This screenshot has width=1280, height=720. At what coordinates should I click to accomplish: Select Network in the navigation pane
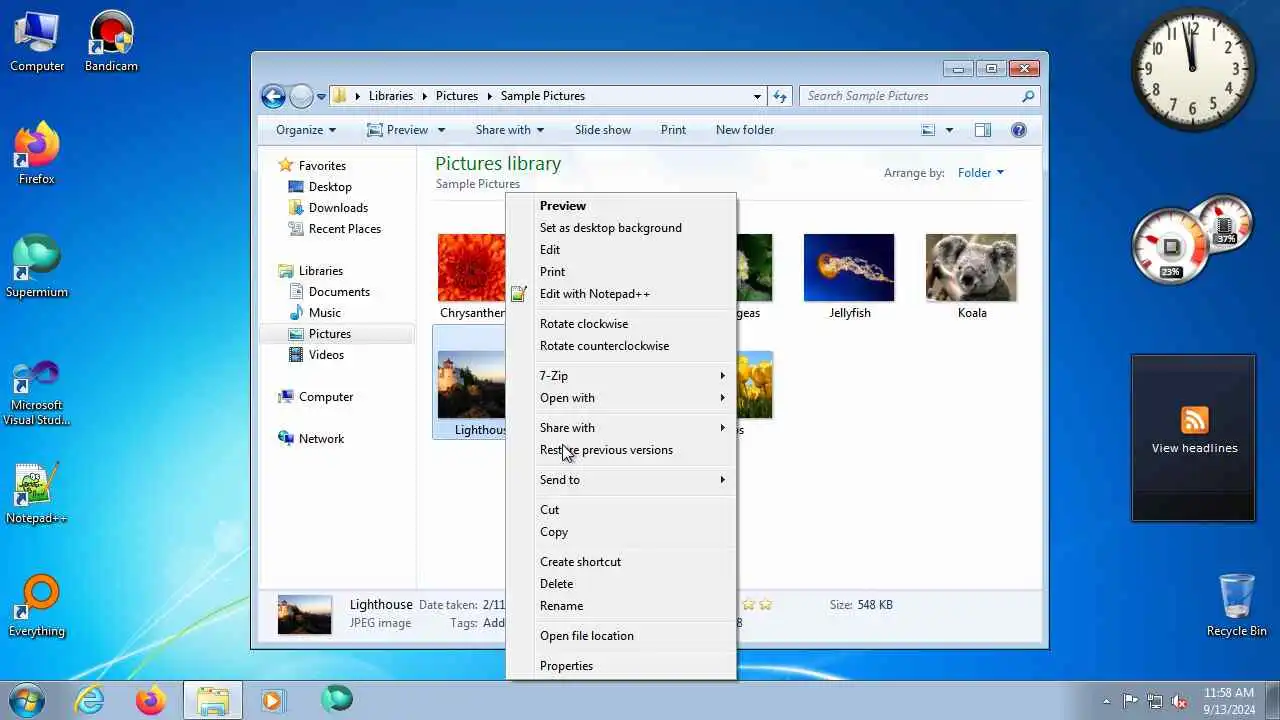click(321, 439)
